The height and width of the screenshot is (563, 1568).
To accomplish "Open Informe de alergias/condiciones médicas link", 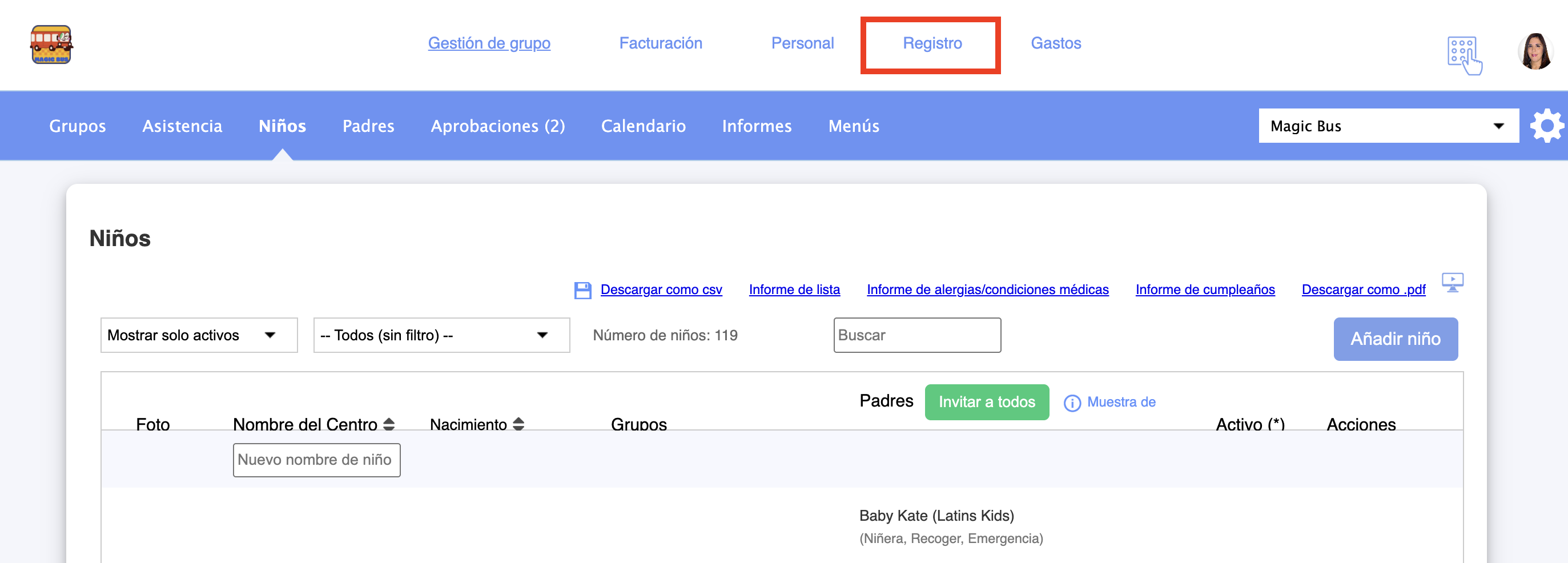I will tap(987, 289).
